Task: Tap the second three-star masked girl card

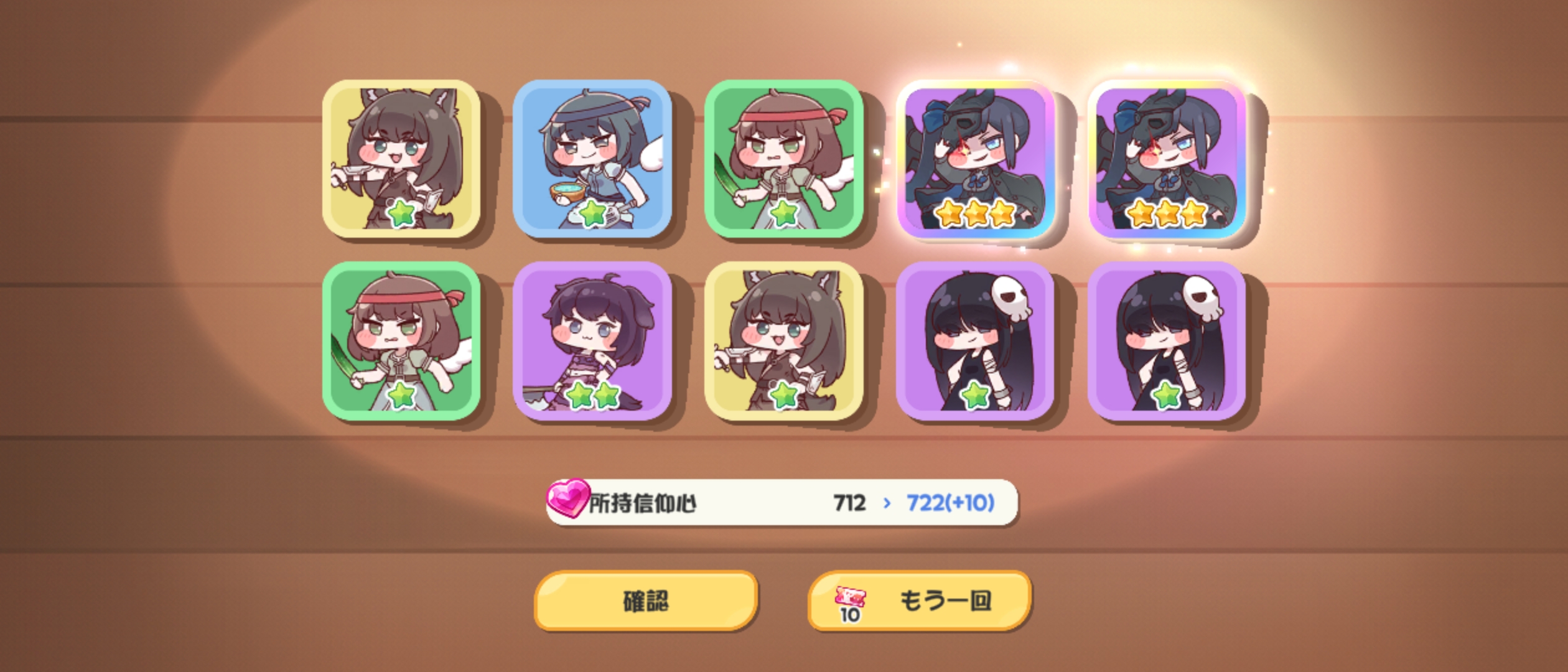Action: click(x=1167, y=160)
